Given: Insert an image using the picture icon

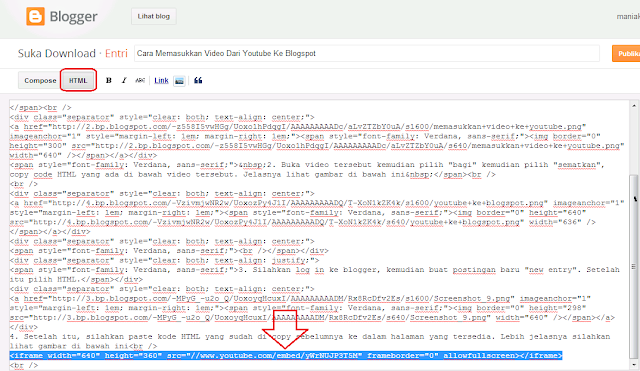Looking at the screenshot, I should point(179,81).
